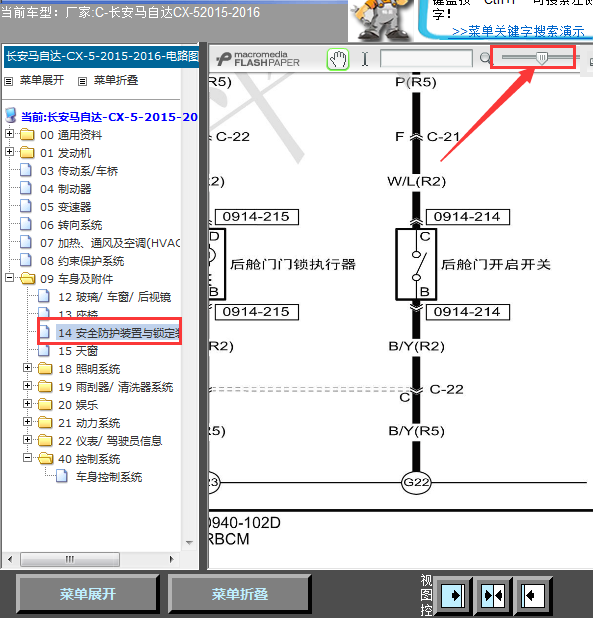Expand the 18 照明系统 folder
The image size is (593, 618).
(x=27, y=368)
